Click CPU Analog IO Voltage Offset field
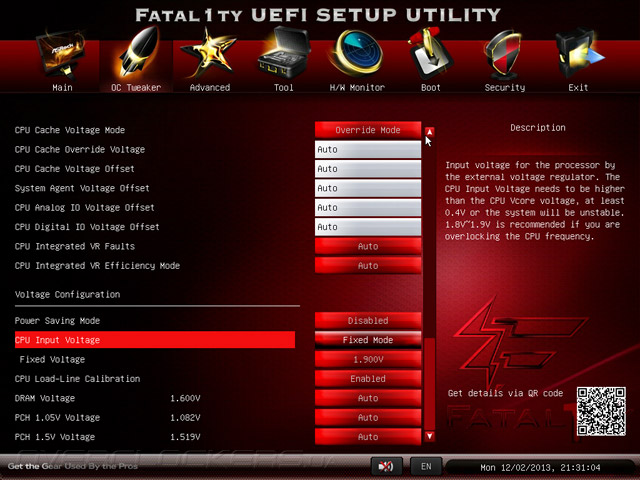The width and height of the screenshot is (640, 480). pos(368,207)
